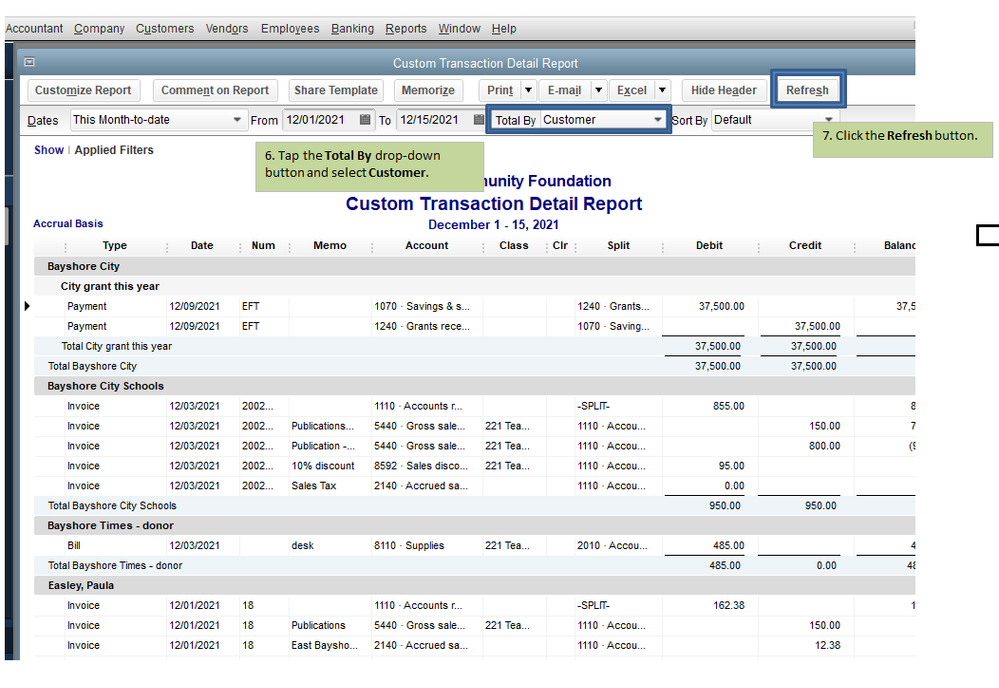Open the Reports menu

(405, 29)
